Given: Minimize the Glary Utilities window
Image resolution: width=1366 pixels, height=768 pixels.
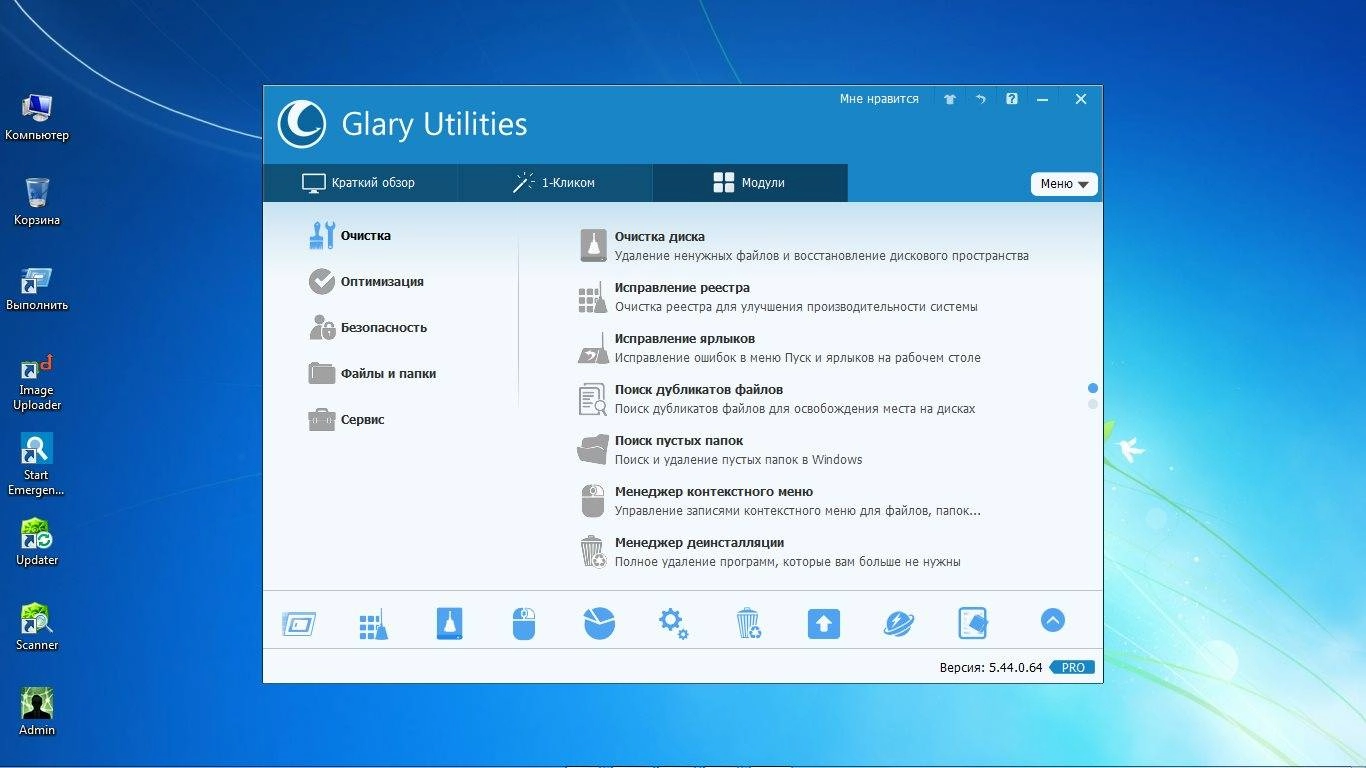Looking at the screenshot, I should coord(1043,99).
